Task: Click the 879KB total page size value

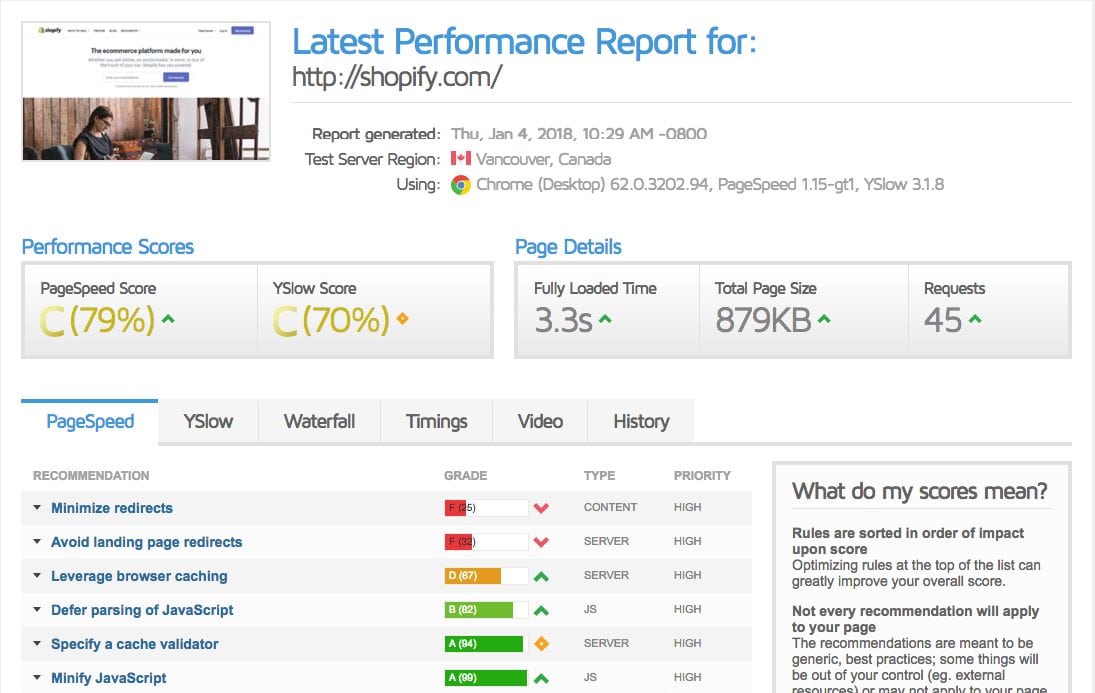Action: click(x=763, y=321)
